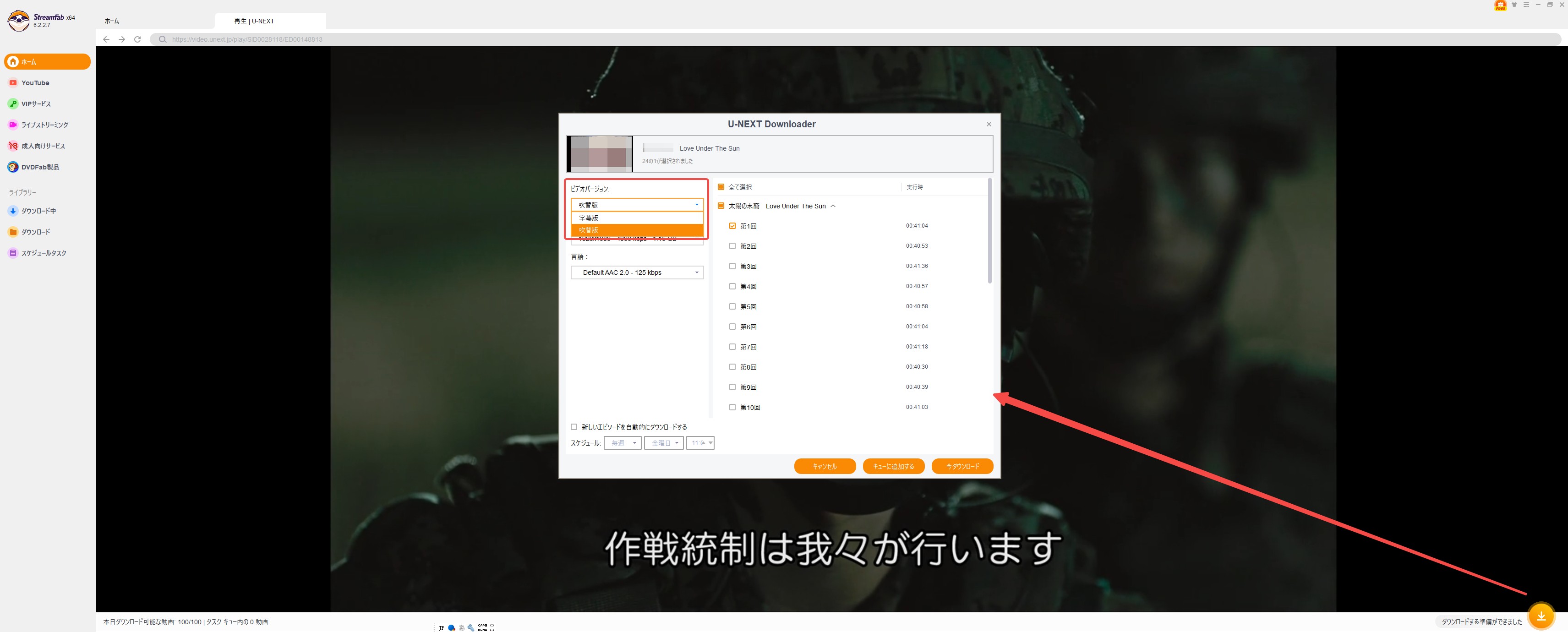This screenshot has width=1568, height=632.
Task: Go forward with the browser forward arrow
Action: pos(122,39)
